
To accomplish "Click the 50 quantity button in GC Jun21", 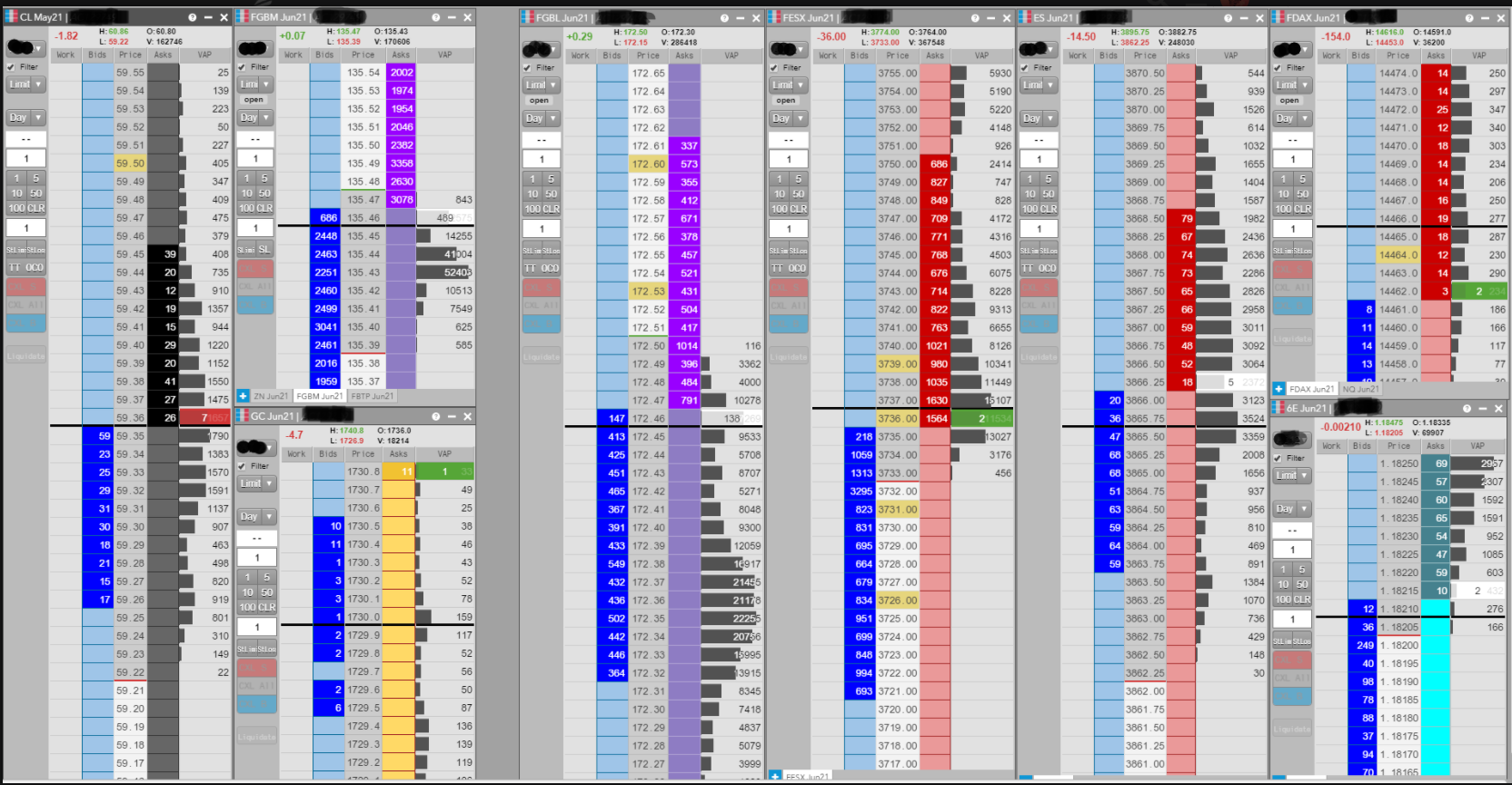I will [266, 592].
